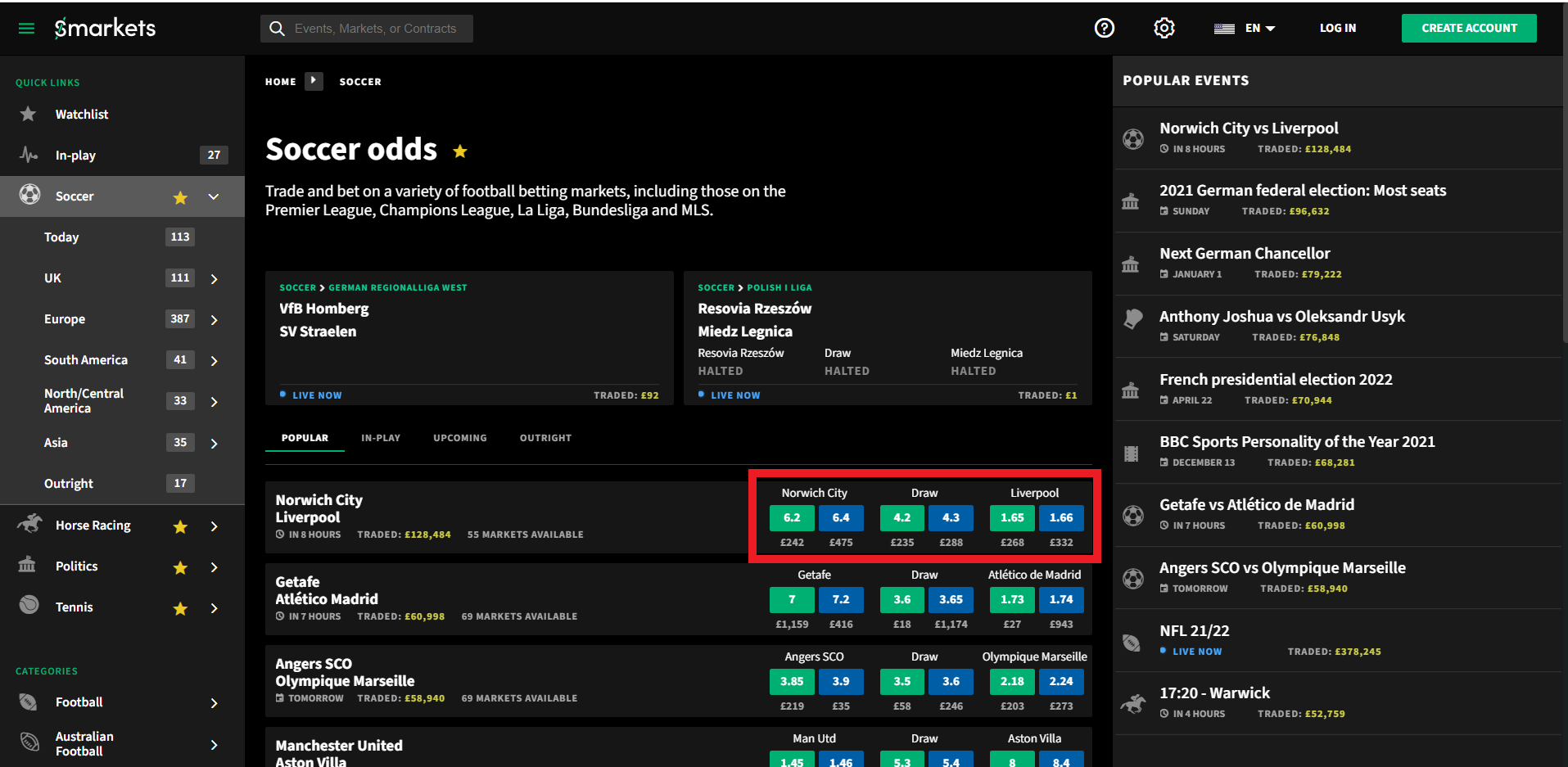Collapse the Soccer section chevron
This screenshot has width=1568, height=767.
[214, 196]
